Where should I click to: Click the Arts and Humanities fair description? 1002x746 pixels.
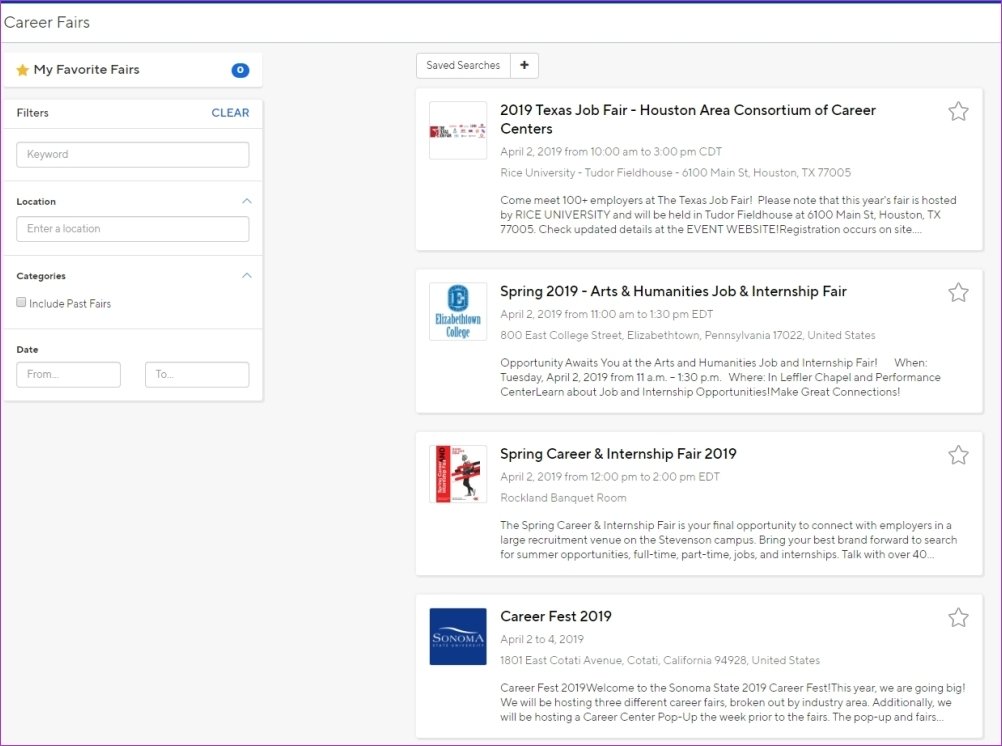click(720, 377)
